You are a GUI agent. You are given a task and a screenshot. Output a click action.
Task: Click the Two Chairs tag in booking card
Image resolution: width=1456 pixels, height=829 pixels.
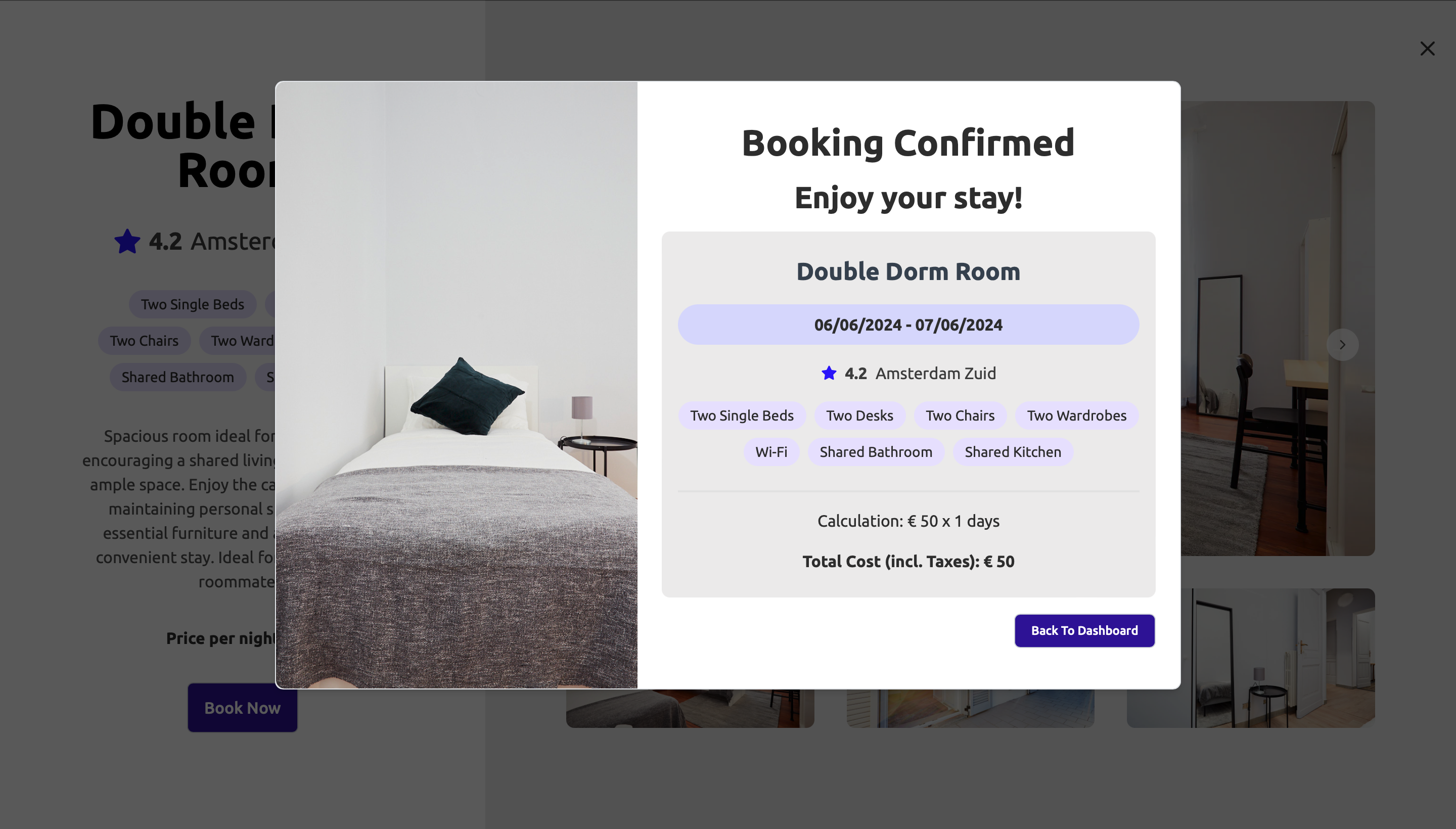(960, 416)
